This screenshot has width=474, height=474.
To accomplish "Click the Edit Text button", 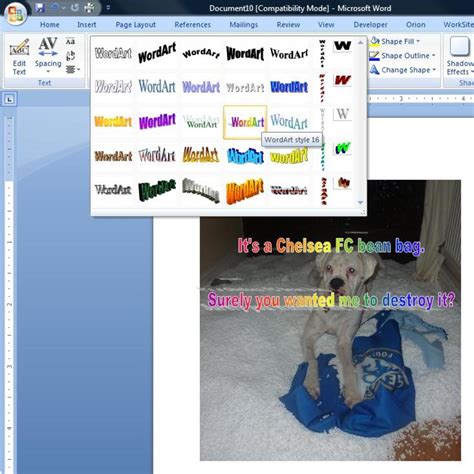I will point(19,57).
